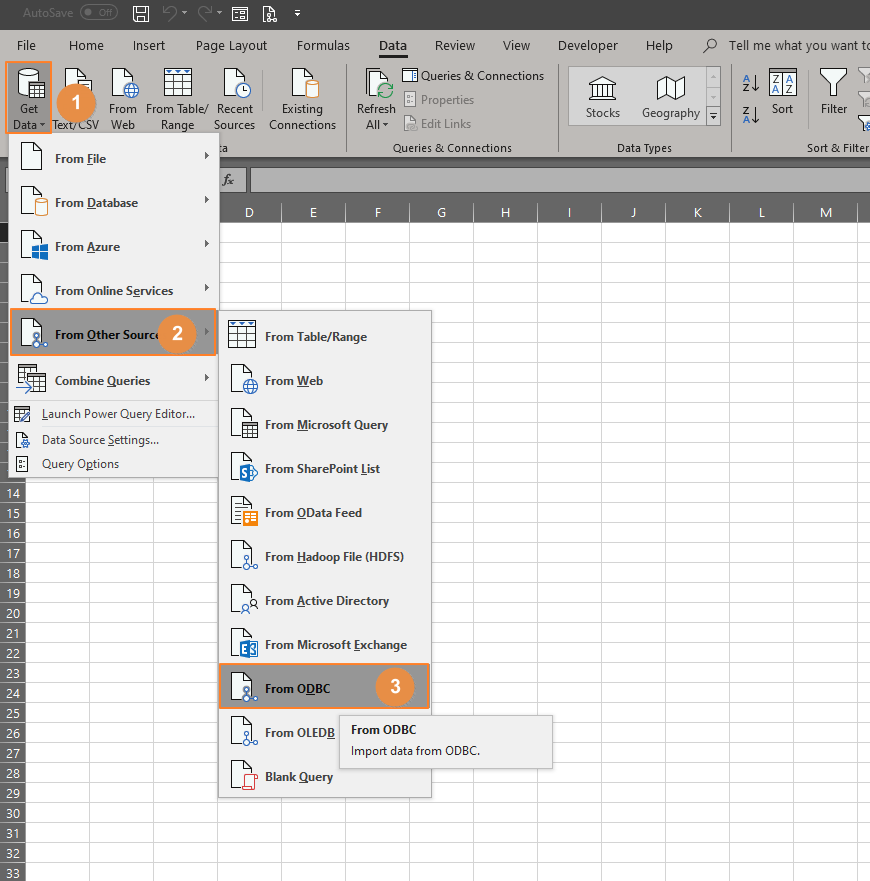Click the Geography data type
This screenshot has height=881, width=870.
pos(670,97)
